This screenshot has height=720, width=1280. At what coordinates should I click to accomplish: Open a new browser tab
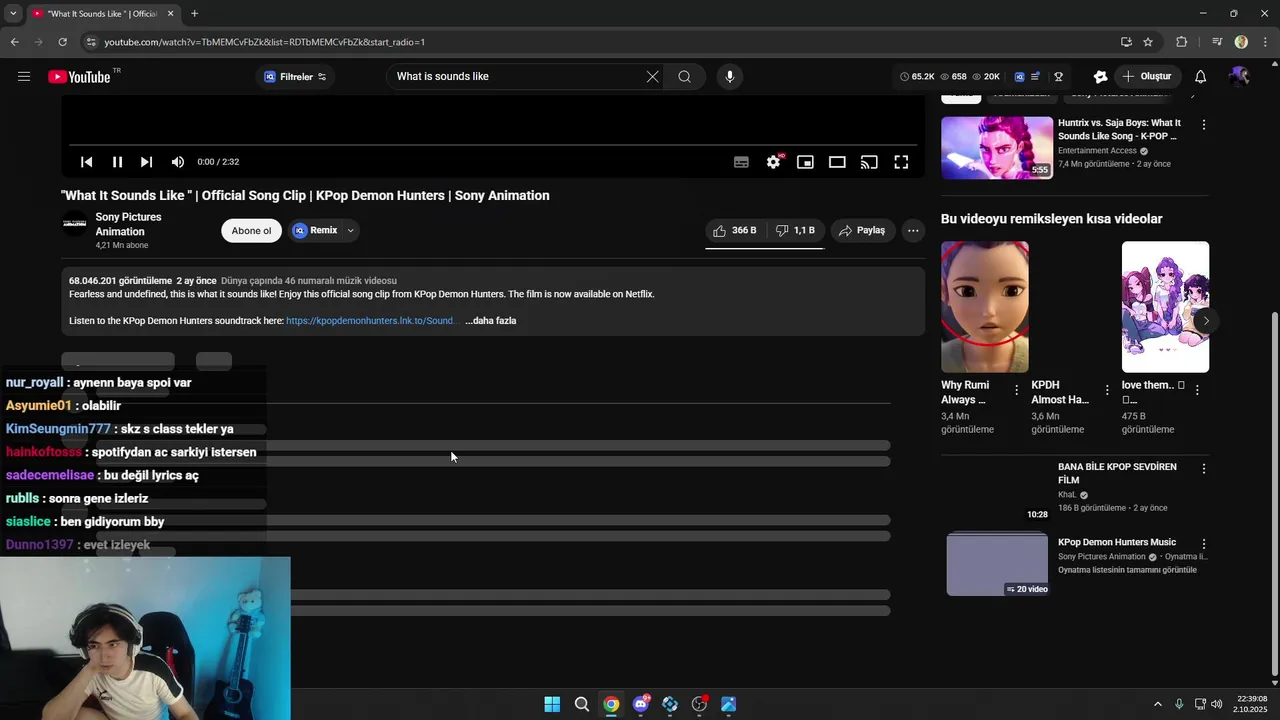pos(194,14)
